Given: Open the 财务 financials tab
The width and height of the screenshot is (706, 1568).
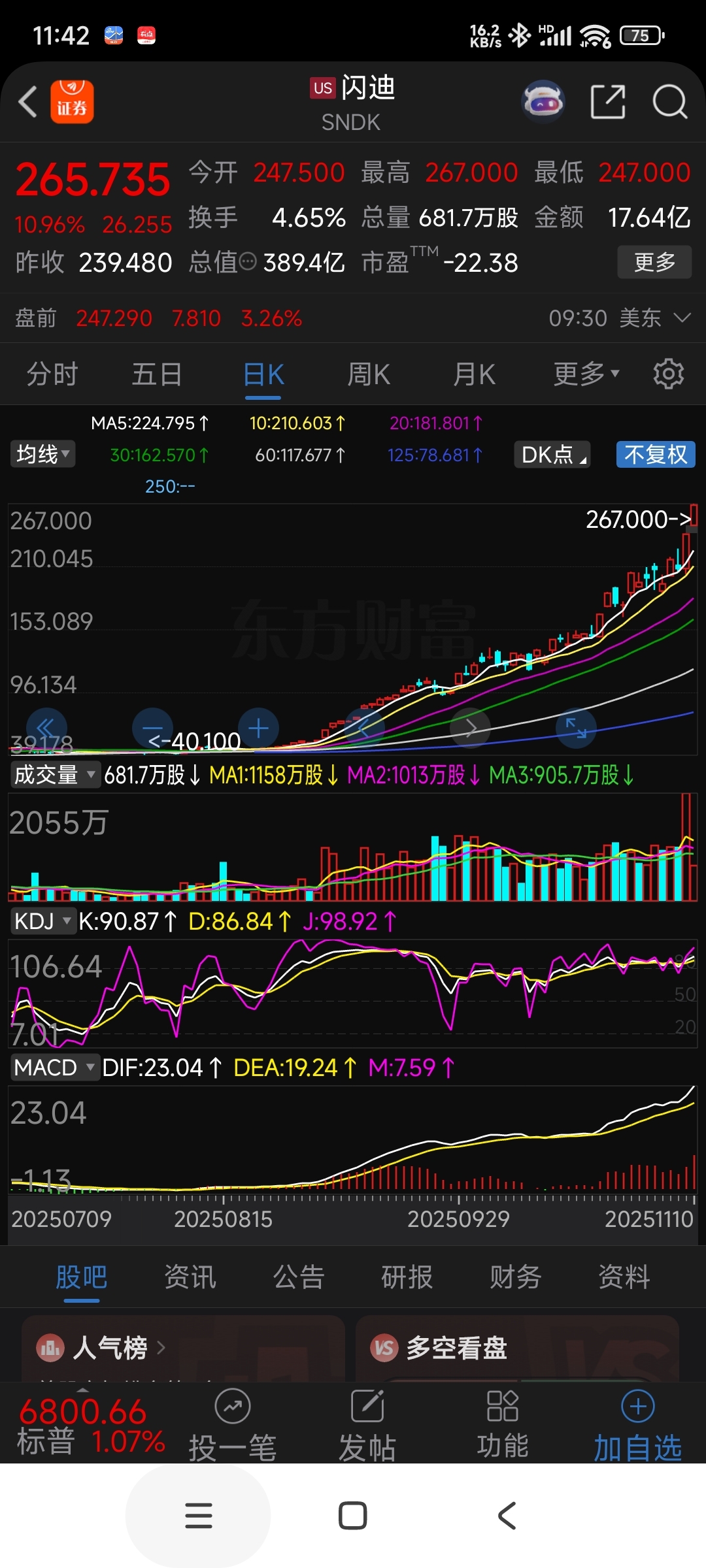Looking at the screenshot, I should (x=515, y=1277).
